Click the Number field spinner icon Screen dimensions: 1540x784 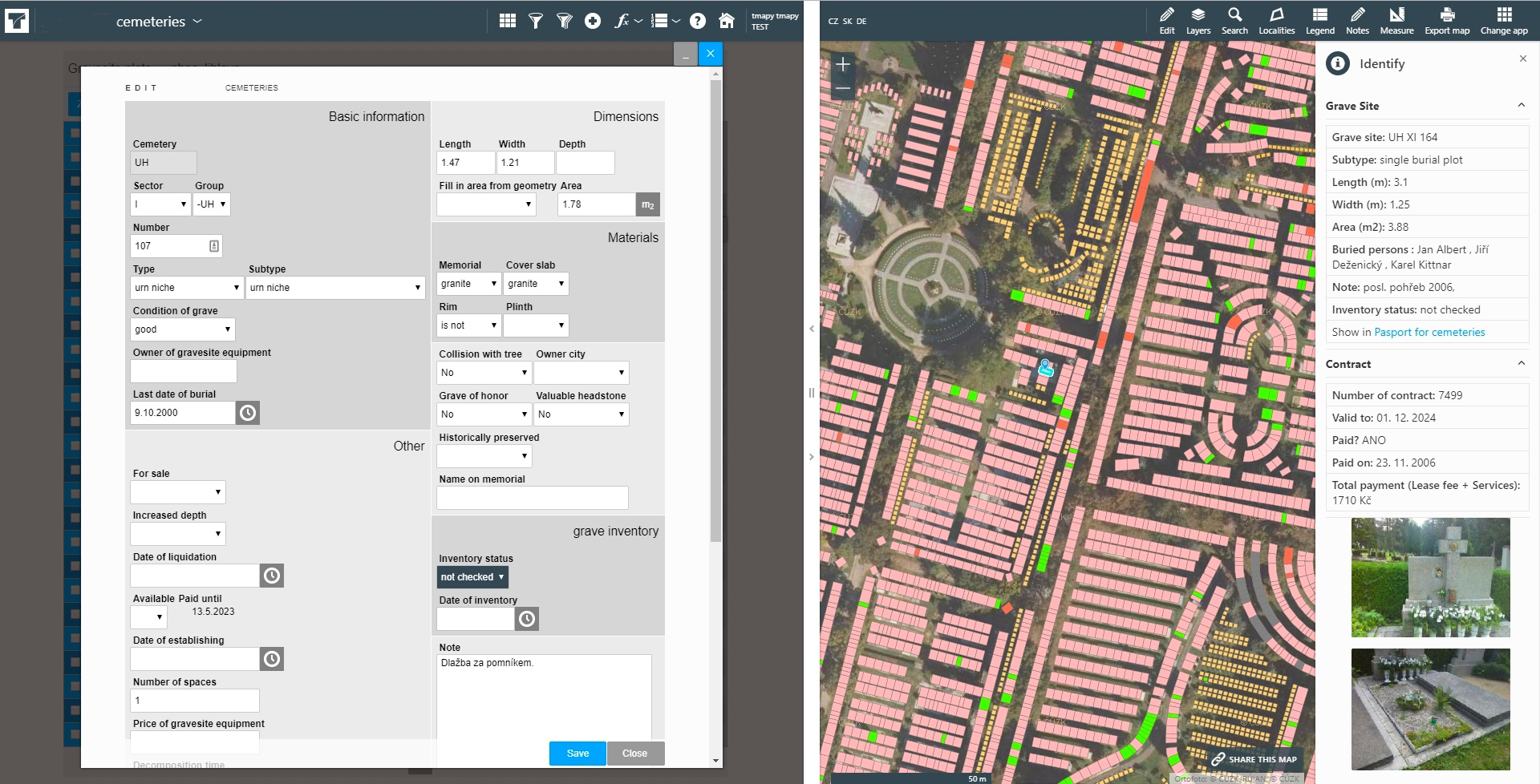pos(214,246)
